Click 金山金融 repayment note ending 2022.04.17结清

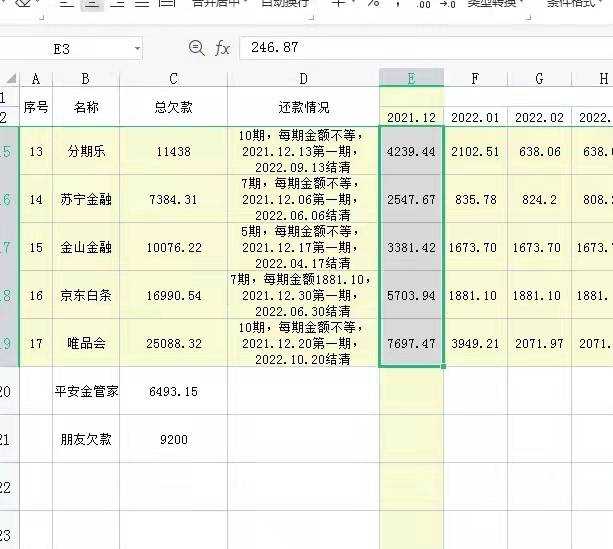[303, 247]
